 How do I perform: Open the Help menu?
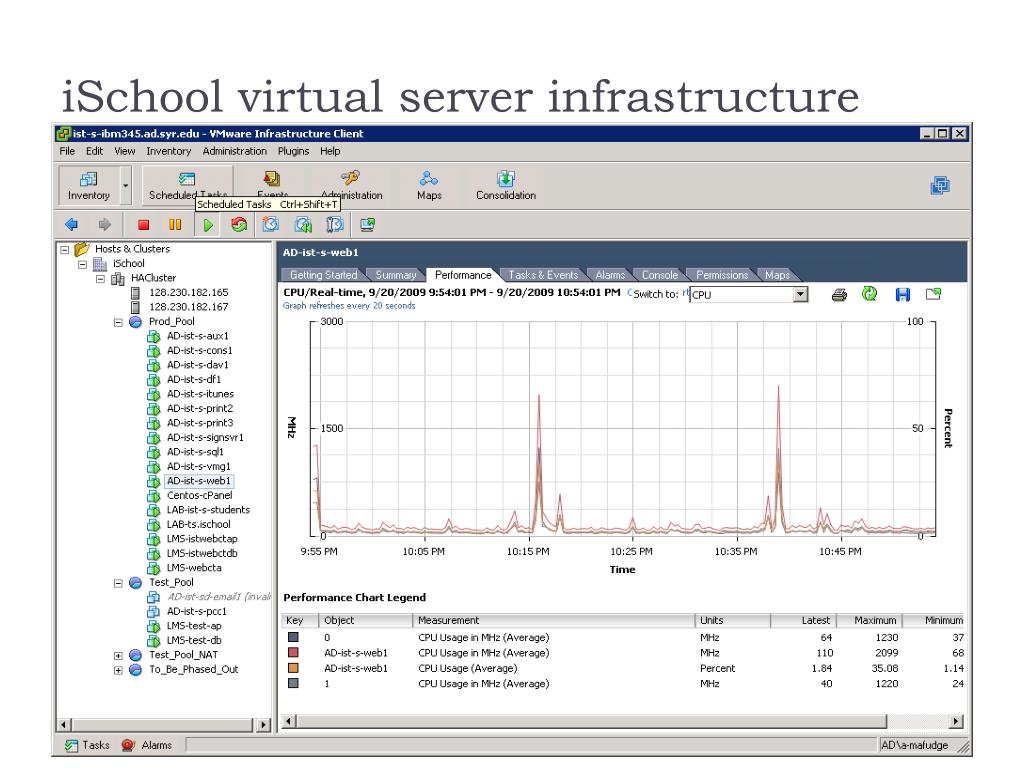330,151
